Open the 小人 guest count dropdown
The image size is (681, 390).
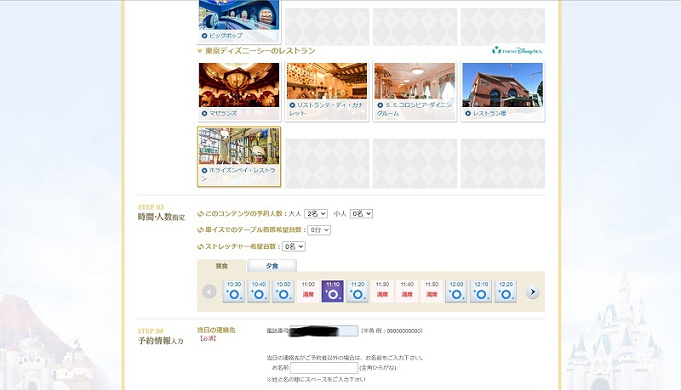(x=361, y=214)
